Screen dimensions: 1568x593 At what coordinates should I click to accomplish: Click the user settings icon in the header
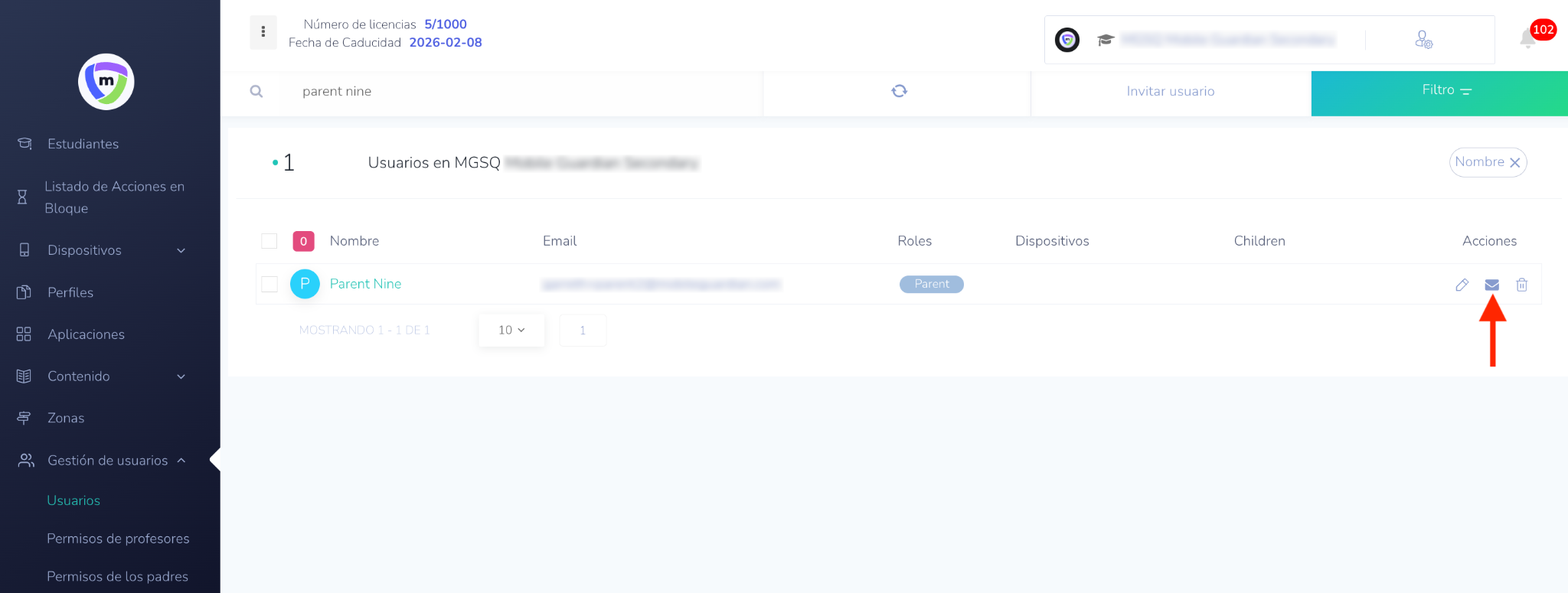tap(1423, 40)
